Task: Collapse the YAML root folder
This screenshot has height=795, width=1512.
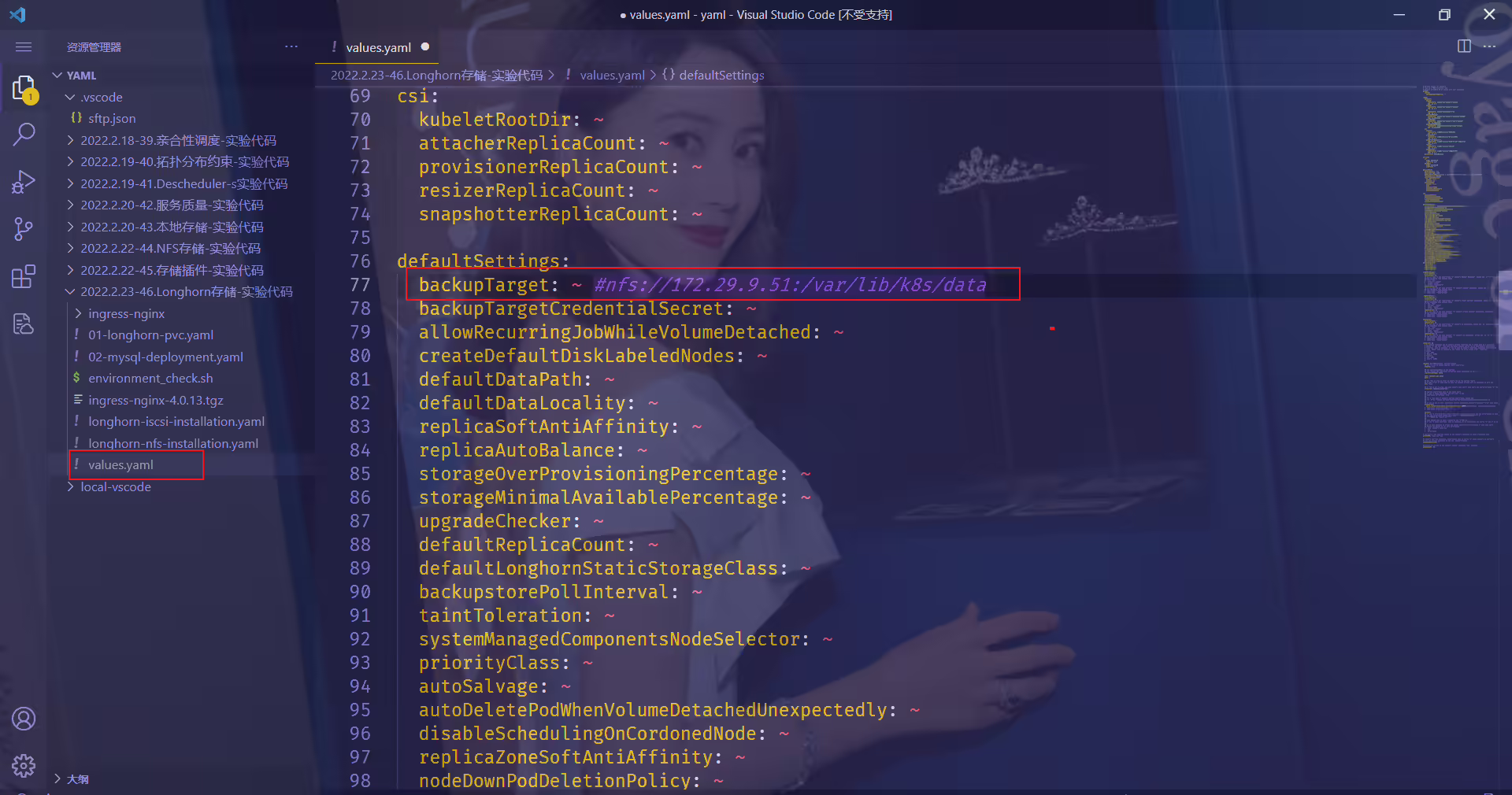Action: point(57,76)
